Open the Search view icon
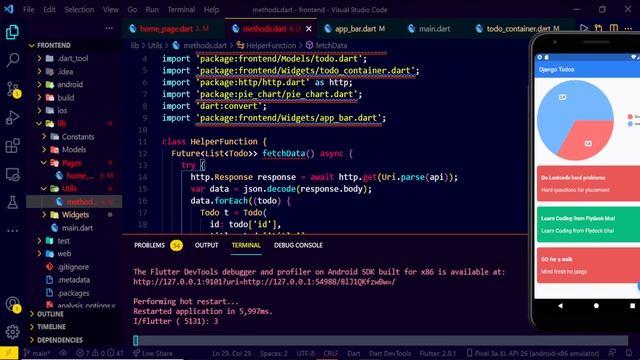 12,60
